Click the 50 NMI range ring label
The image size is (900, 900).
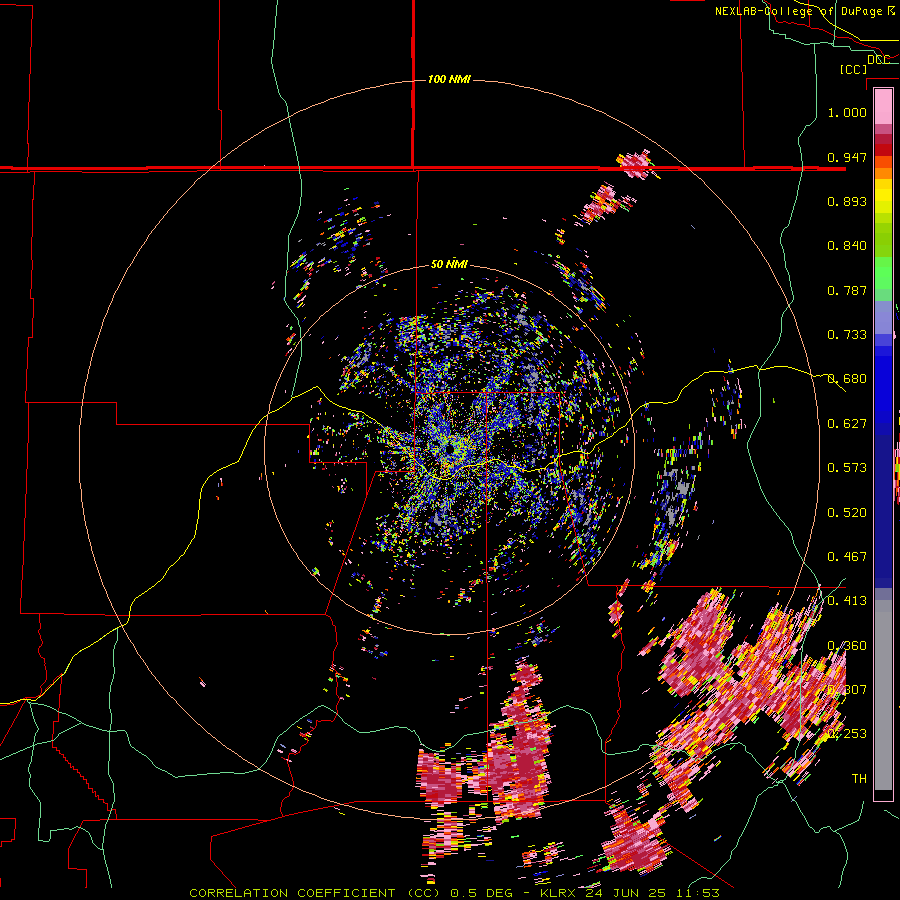pos(449,264)
